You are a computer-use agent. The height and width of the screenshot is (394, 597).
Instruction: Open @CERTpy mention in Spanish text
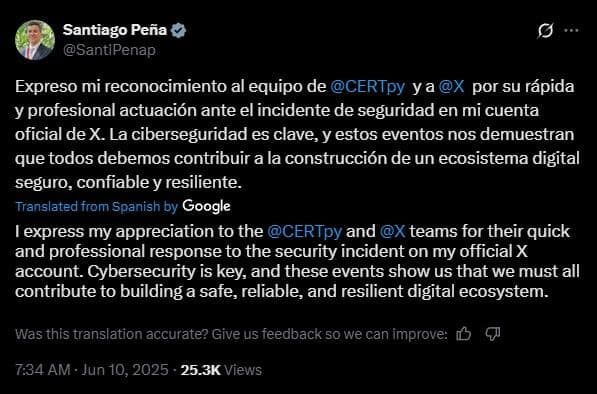point(367,87)
